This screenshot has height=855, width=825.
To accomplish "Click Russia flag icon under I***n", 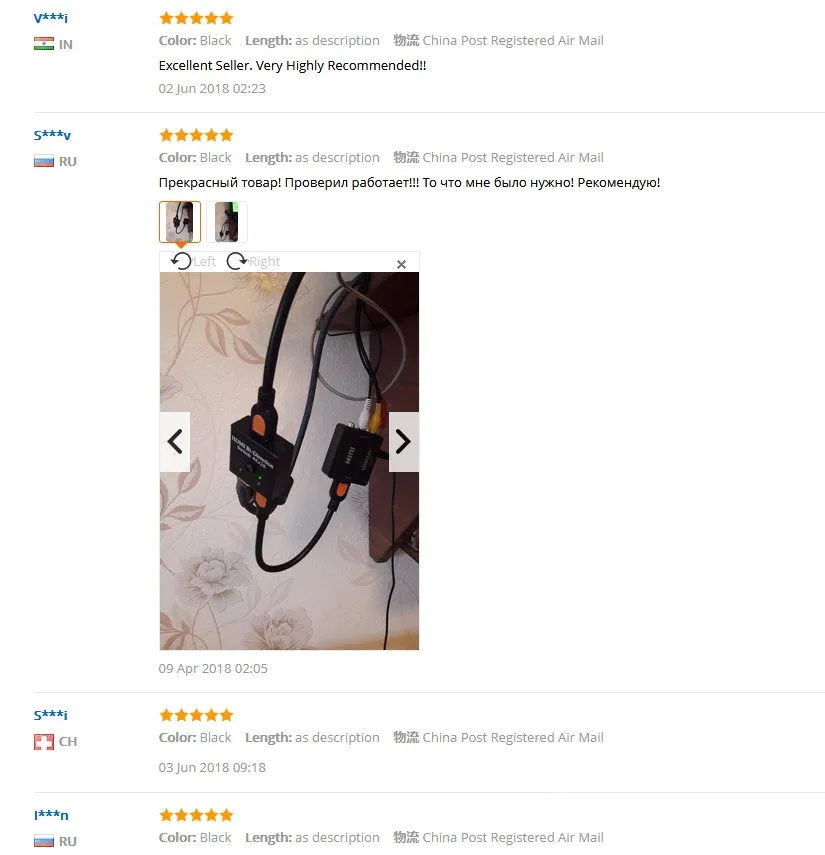I will point(44,841).
